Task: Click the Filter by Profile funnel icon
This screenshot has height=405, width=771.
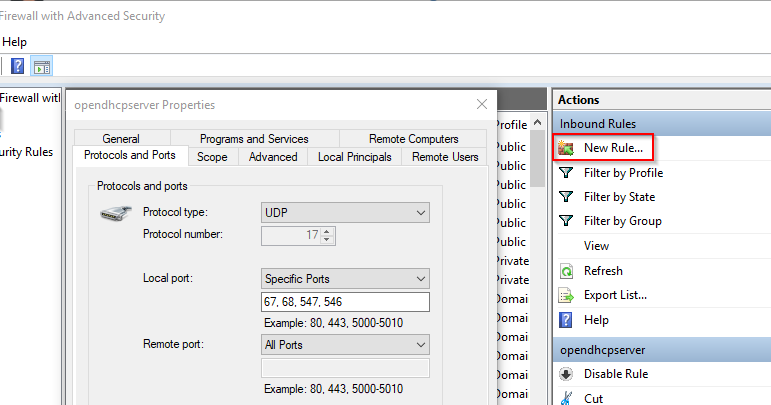Action: [566, 173]
